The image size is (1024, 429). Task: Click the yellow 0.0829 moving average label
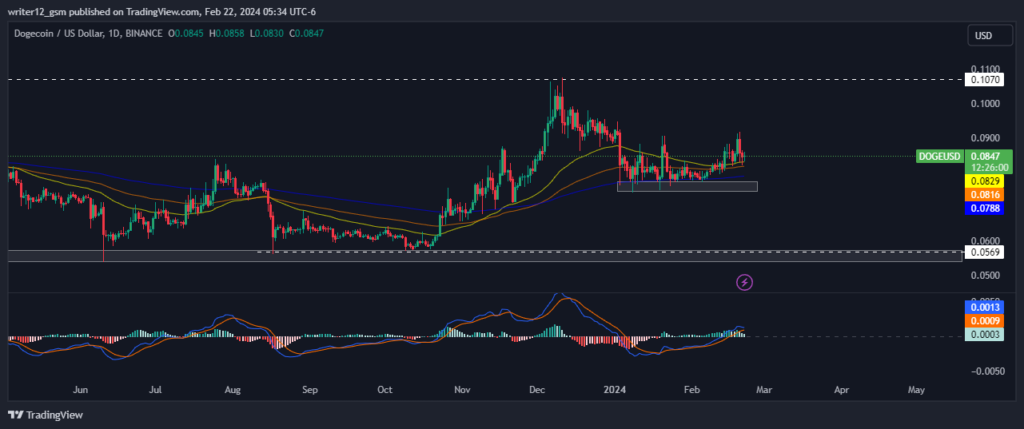984,180
